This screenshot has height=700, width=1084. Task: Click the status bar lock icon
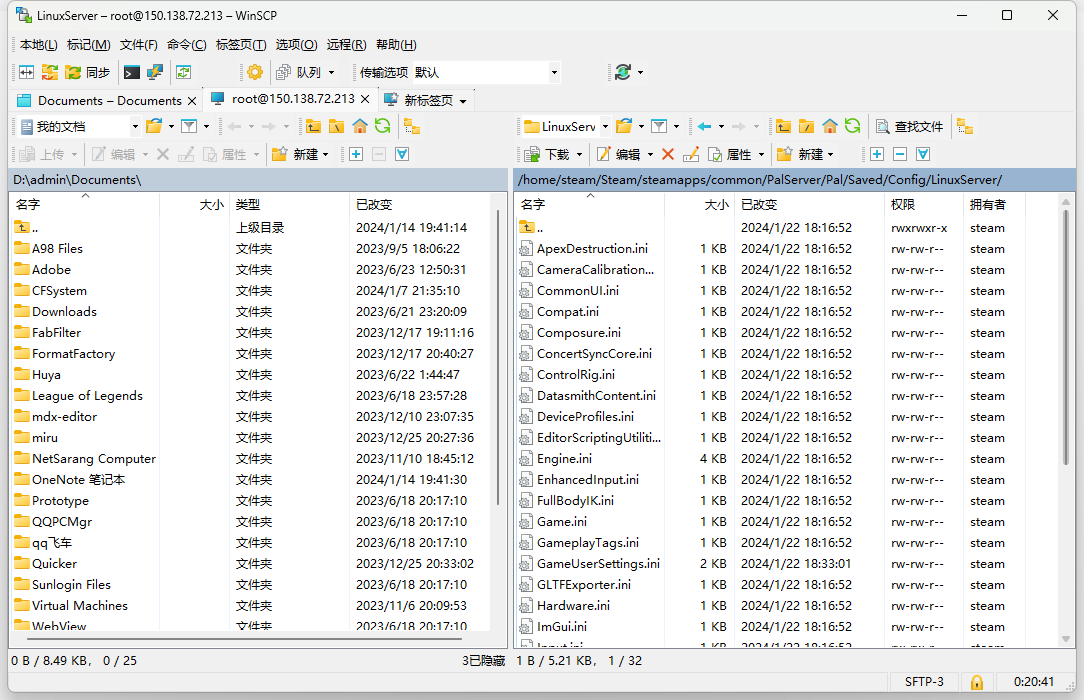click(977, 682)
